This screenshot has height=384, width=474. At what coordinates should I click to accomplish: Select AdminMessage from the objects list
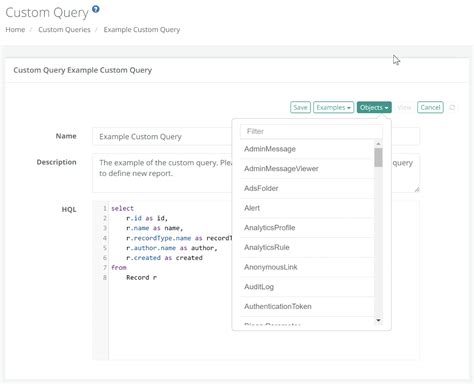(307, 149)
